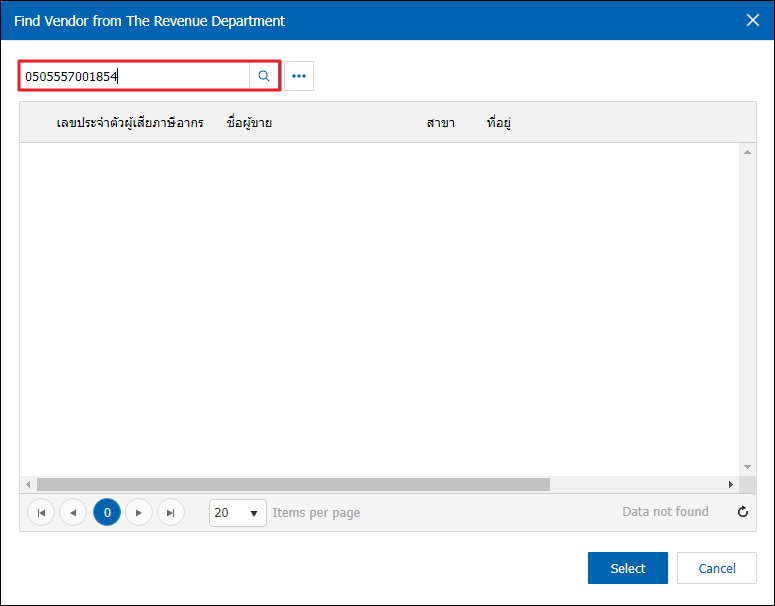Sort by เลขประจำตัวผู้เสียภาษีอากร column header
Viewport: 775px width, 606px height.
point(130,123)
